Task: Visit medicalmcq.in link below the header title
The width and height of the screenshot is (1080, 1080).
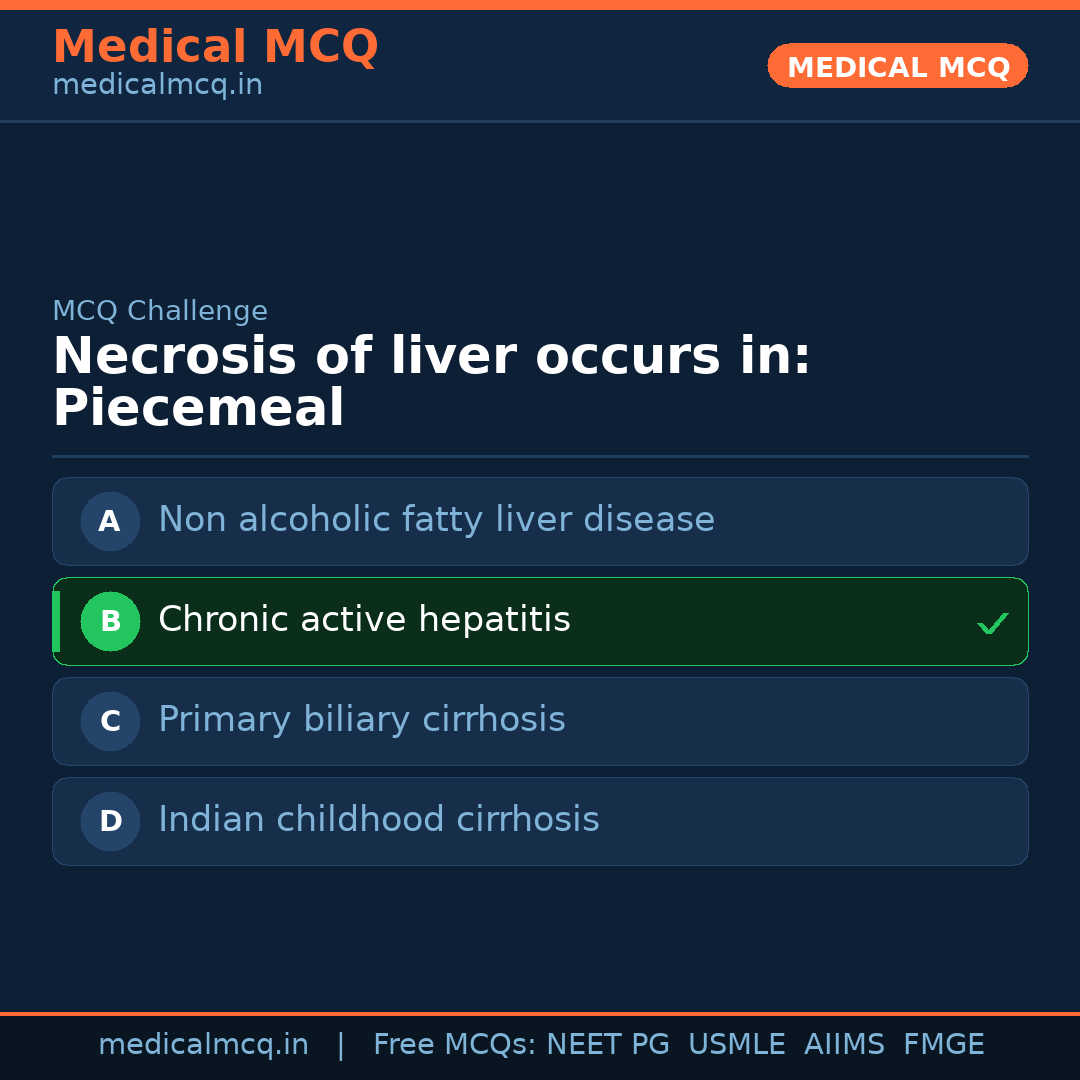Action: (x=157, y=85)
